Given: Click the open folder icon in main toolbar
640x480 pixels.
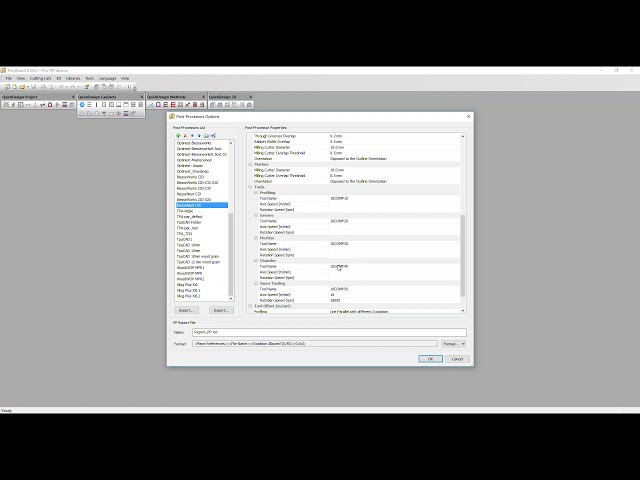Looking at the screenshot, I should pos(22,87).
